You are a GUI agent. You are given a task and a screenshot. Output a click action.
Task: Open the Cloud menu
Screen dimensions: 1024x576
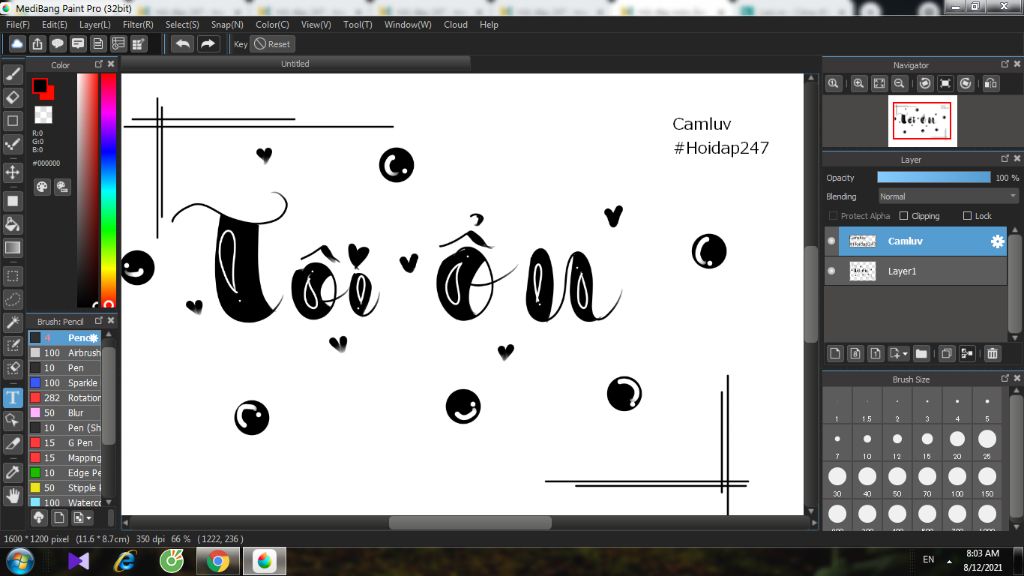(455, 25)
